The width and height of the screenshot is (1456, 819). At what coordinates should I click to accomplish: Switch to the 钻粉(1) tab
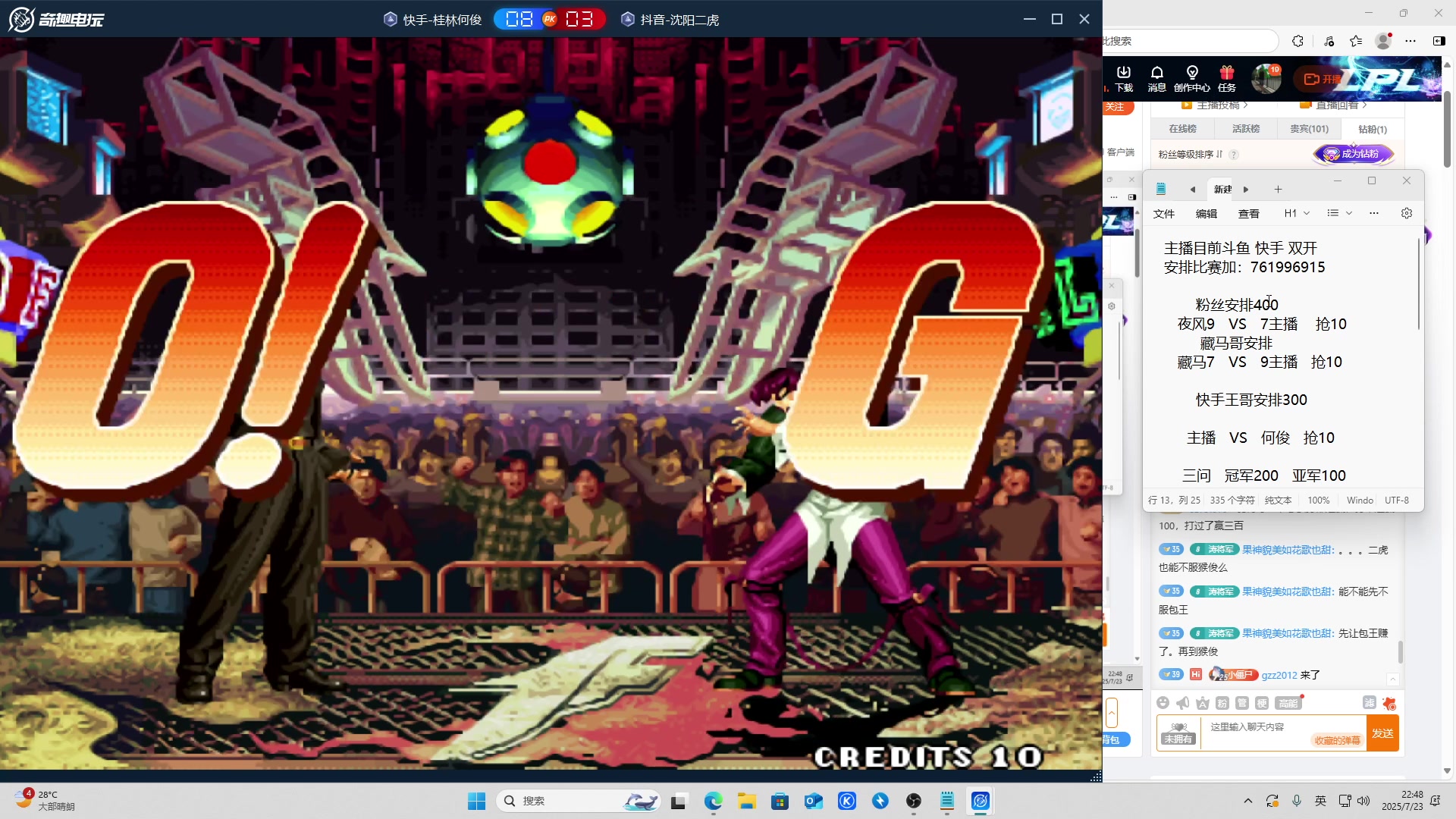(x=1373, y=130)
